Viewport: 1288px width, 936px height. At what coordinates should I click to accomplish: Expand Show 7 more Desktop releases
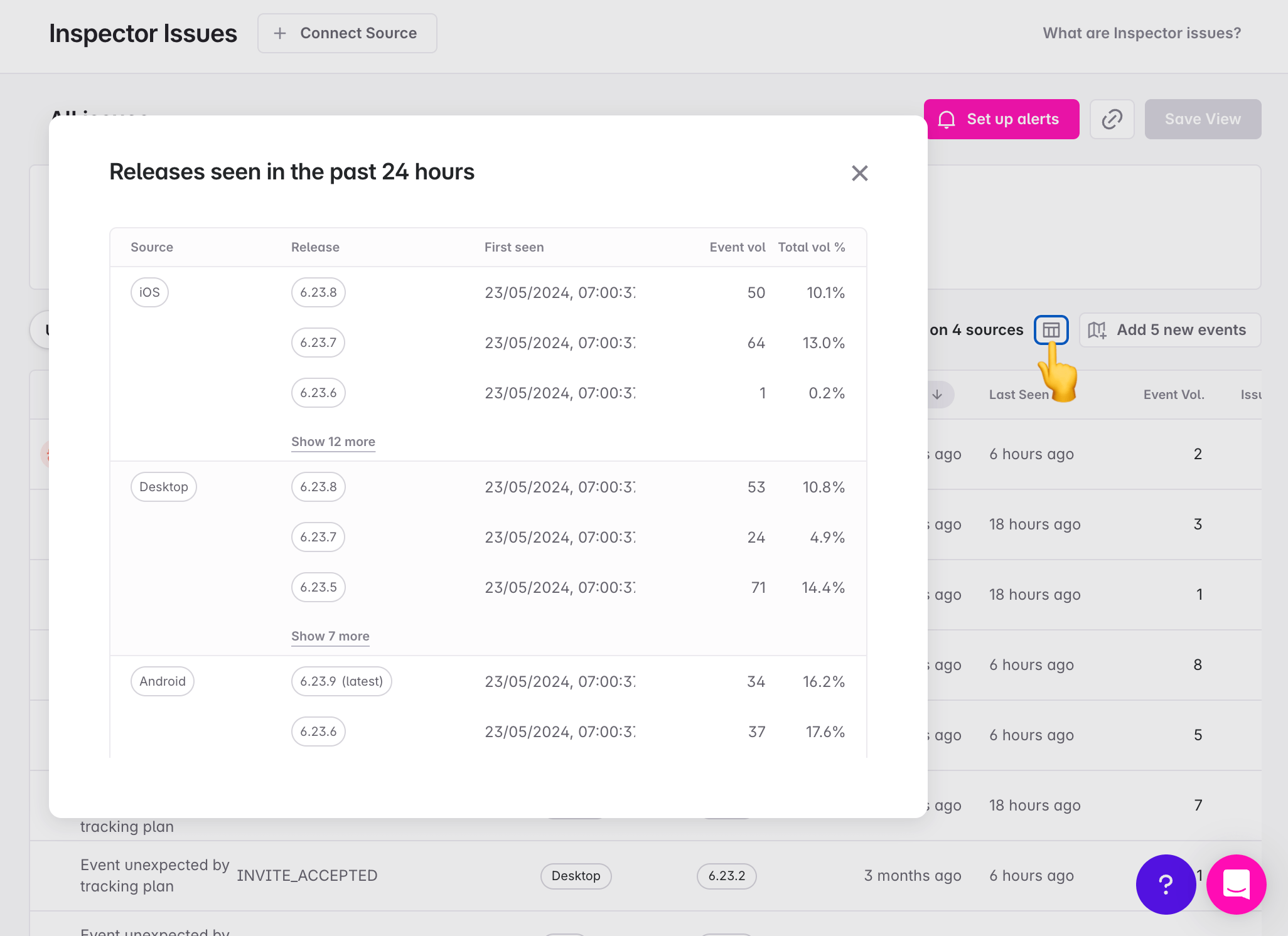pyautogui.click(x=330, y=636)
